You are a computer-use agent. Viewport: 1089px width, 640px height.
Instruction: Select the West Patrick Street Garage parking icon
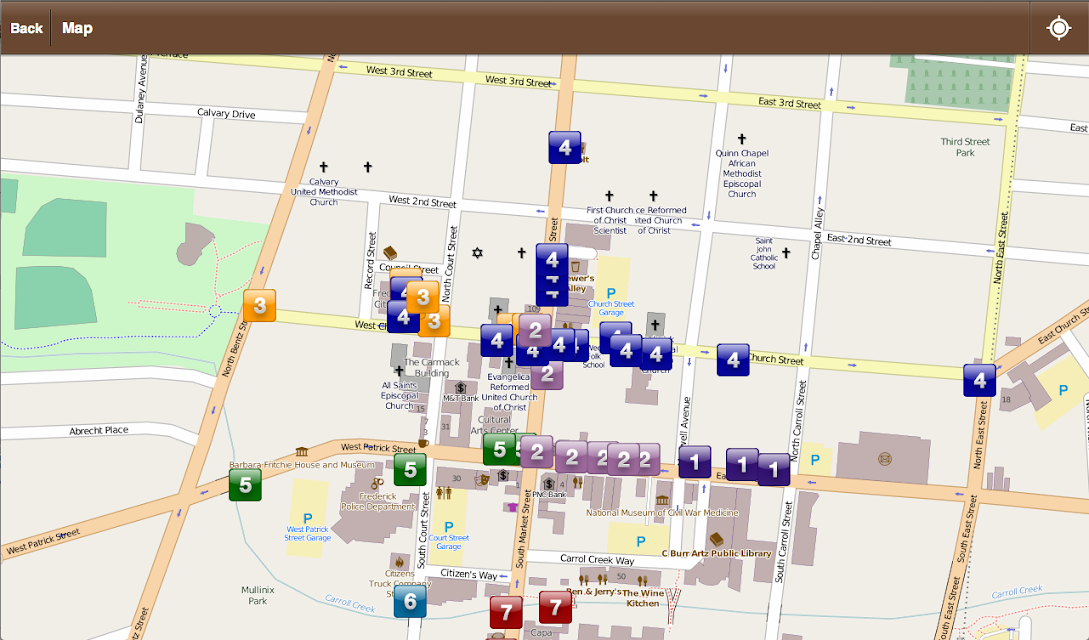pyautogui.click(x=308, y=518)
